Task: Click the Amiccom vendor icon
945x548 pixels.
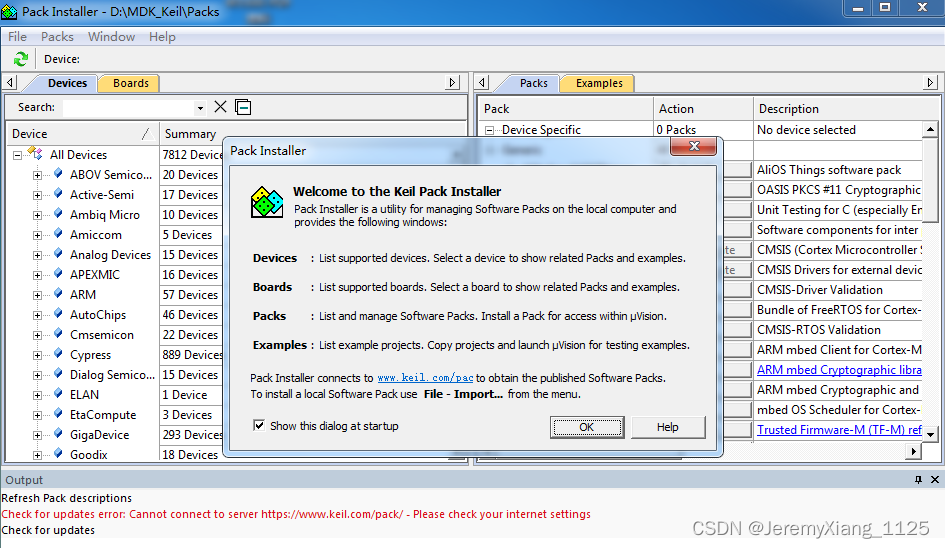Action: pyautogui.click(x=58, y=234)
